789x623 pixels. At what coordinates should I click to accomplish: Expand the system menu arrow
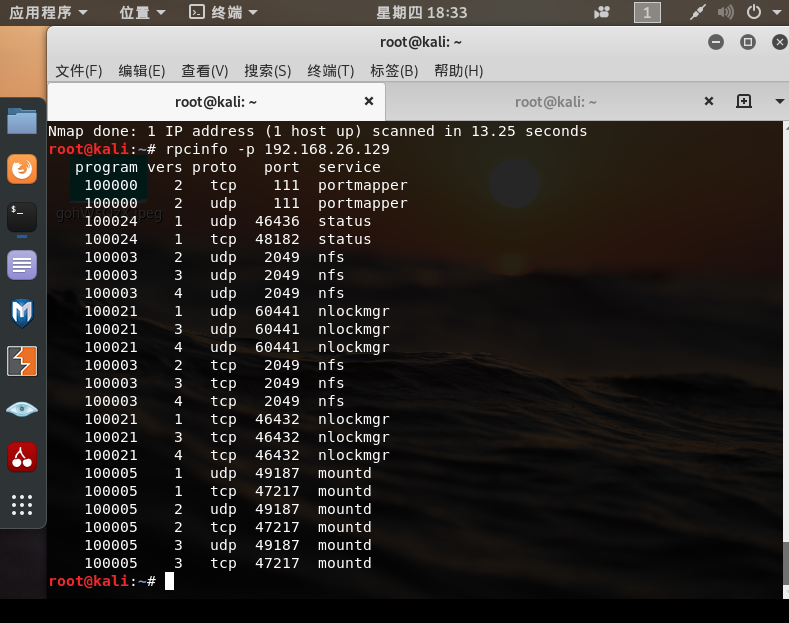click(778, 12)
